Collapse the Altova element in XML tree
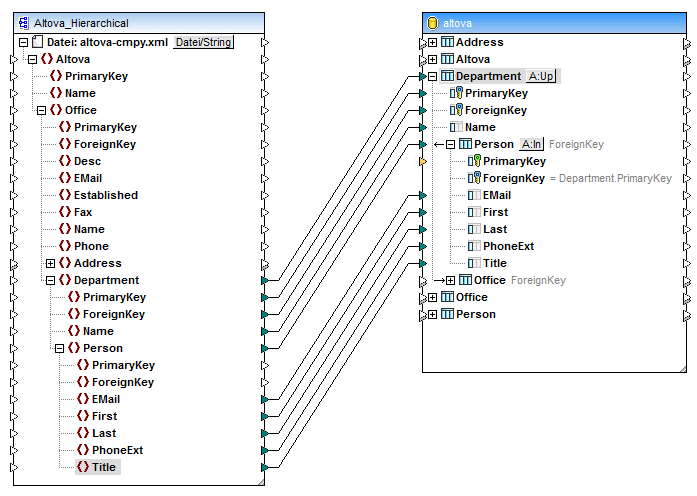Viewport: 697px width, 496px height. click(32, 60)
